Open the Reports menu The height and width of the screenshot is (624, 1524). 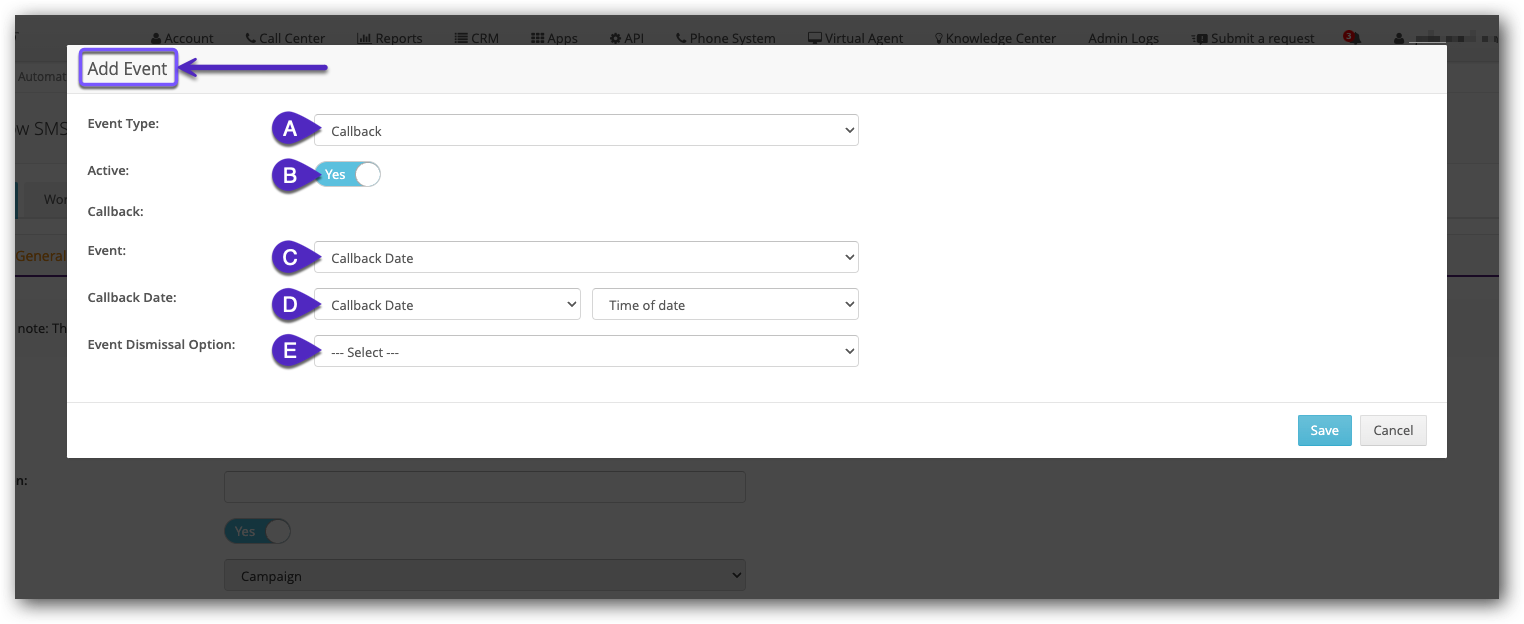click(x=390, y=38)
